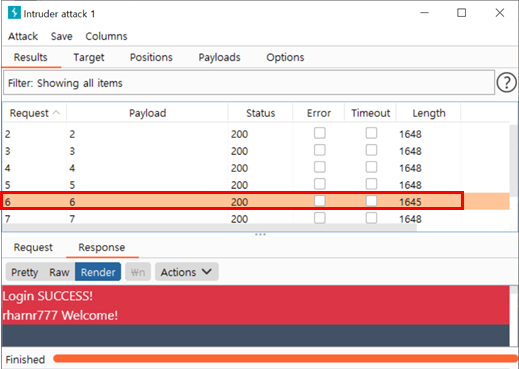Select the Pretty view mode
Image resolution: width=519 pixels, height=369 pixels.
click(25, 272)
